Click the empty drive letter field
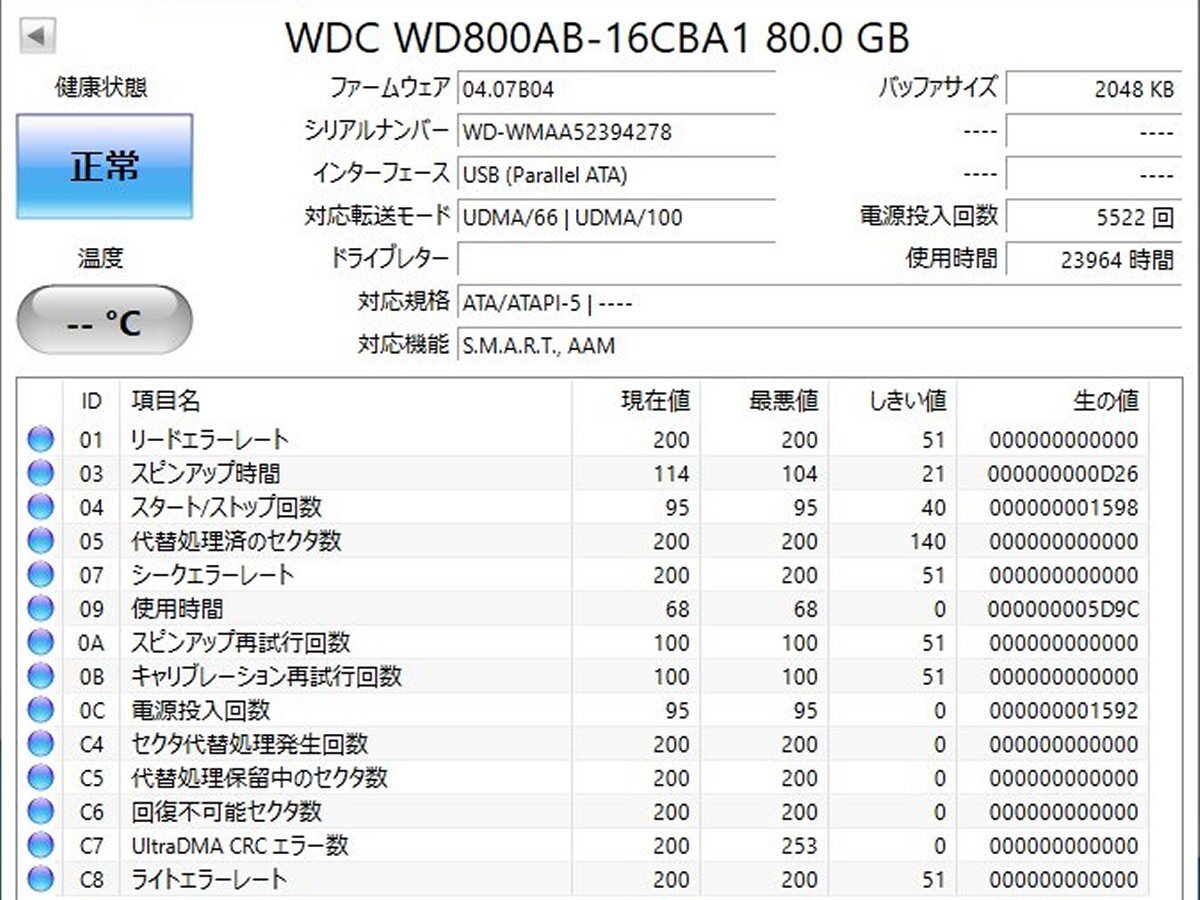The height and width of the screenshot is (900, 1200). (616, 259)
